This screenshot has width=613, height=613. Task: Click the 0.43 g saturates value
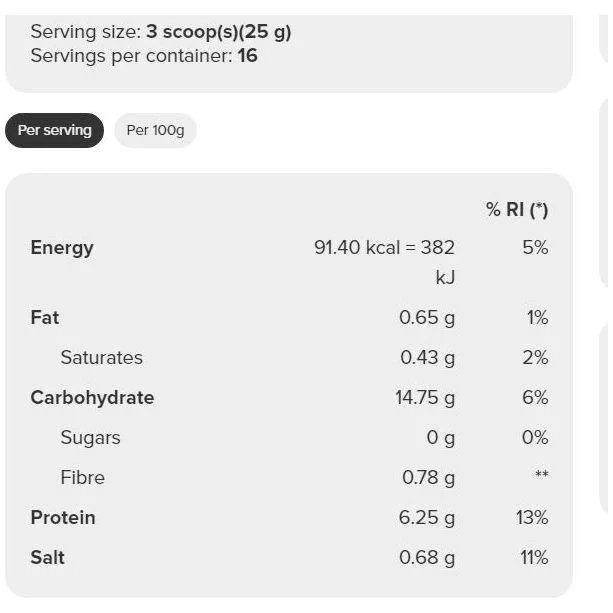tap(427, 358)
